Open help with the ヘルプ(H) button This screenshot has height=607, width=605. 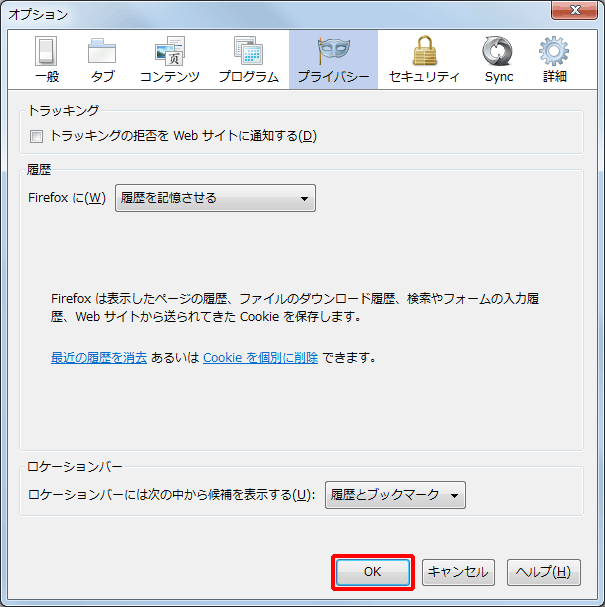[543, 572]
